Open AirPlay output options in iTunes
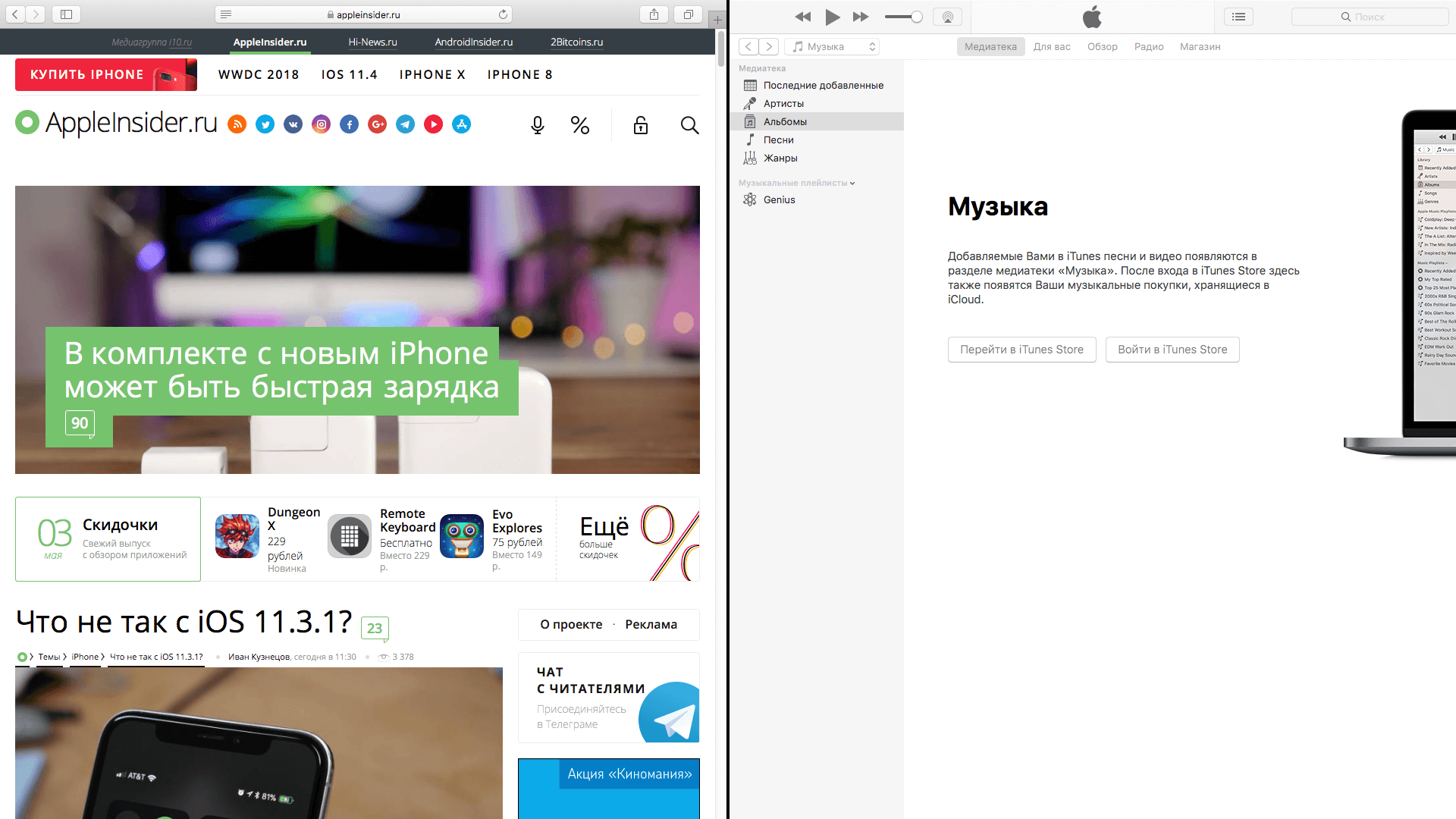The height and width of the screenshot is (819, 1456). (x=947, y=17)
